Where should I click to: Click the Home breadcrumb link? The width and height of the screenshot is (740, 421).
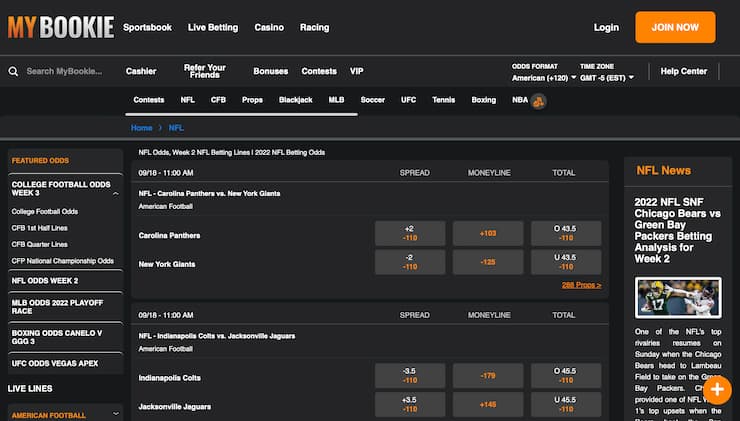(x=141, y=128)
